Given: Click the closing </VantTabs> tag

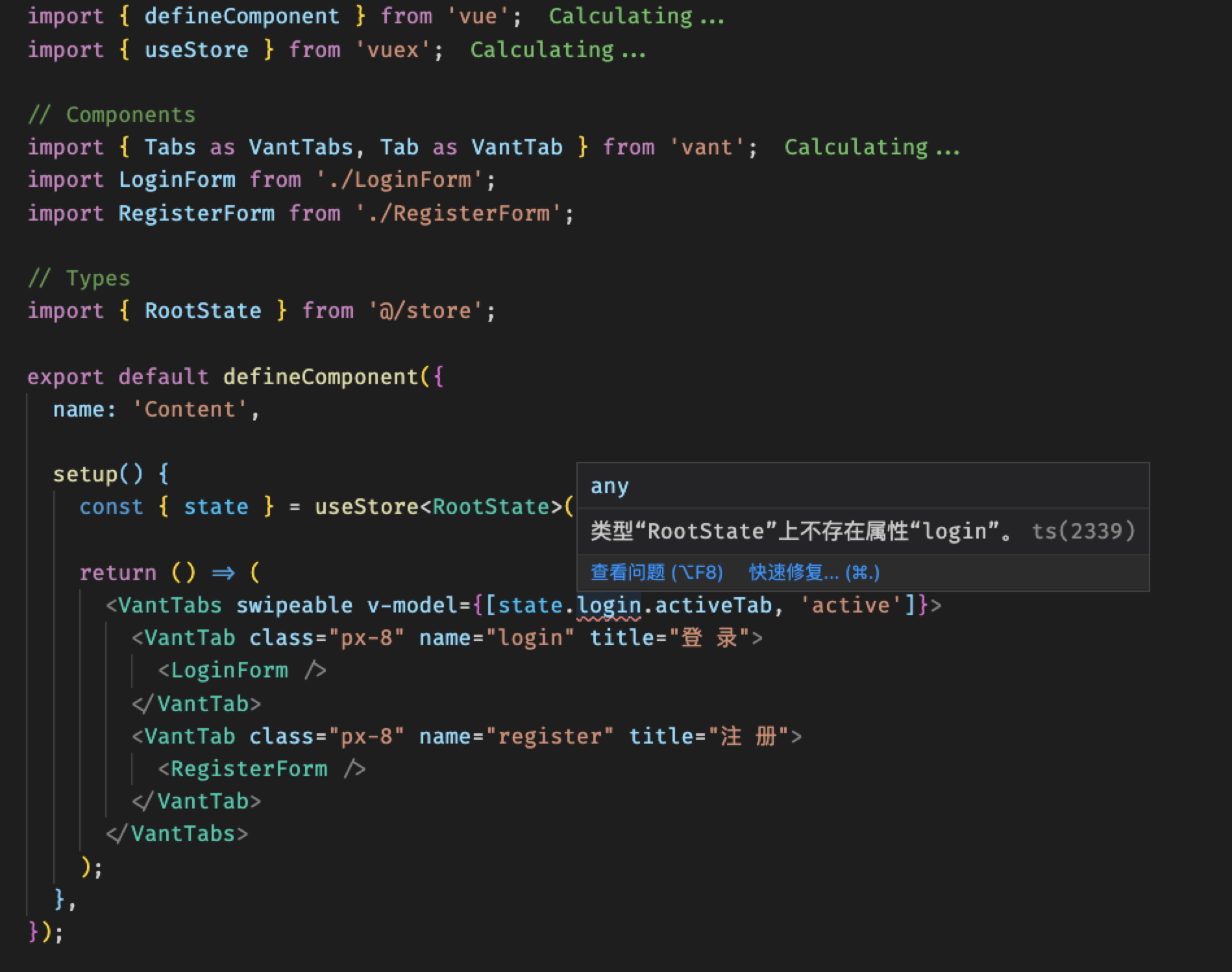Looking at the screenshot, I should pos(177,834).
